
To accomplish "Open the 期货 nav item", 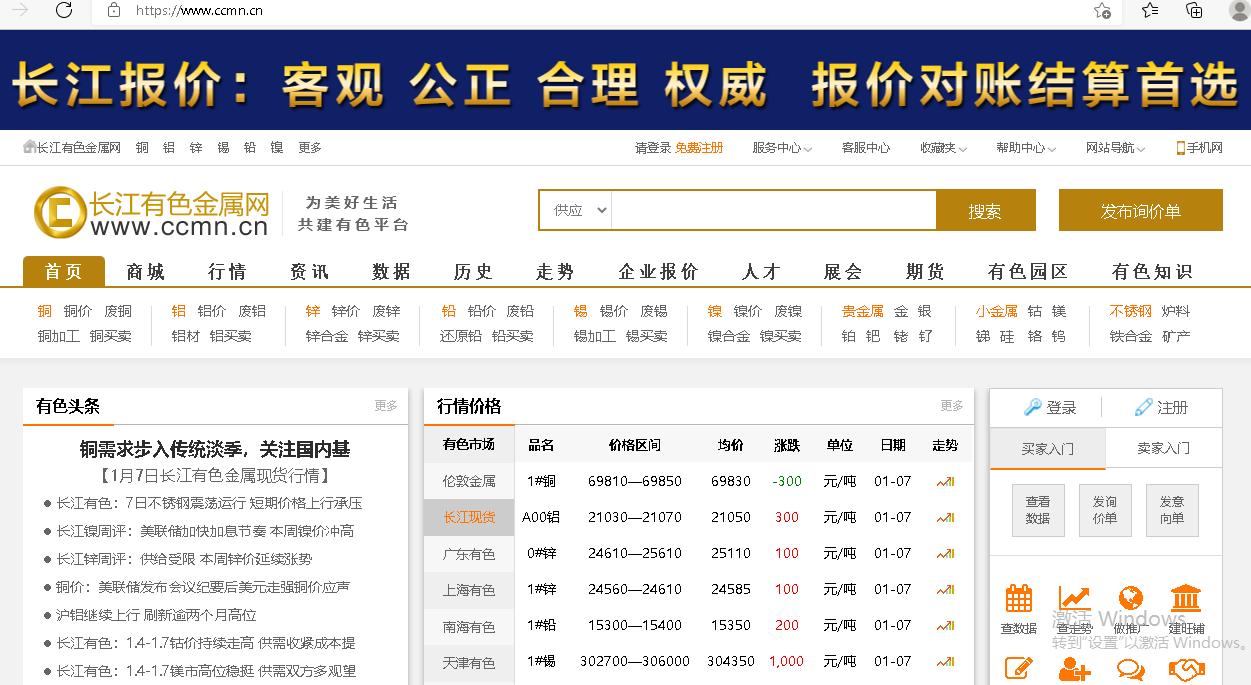I will tap(925, 271).
